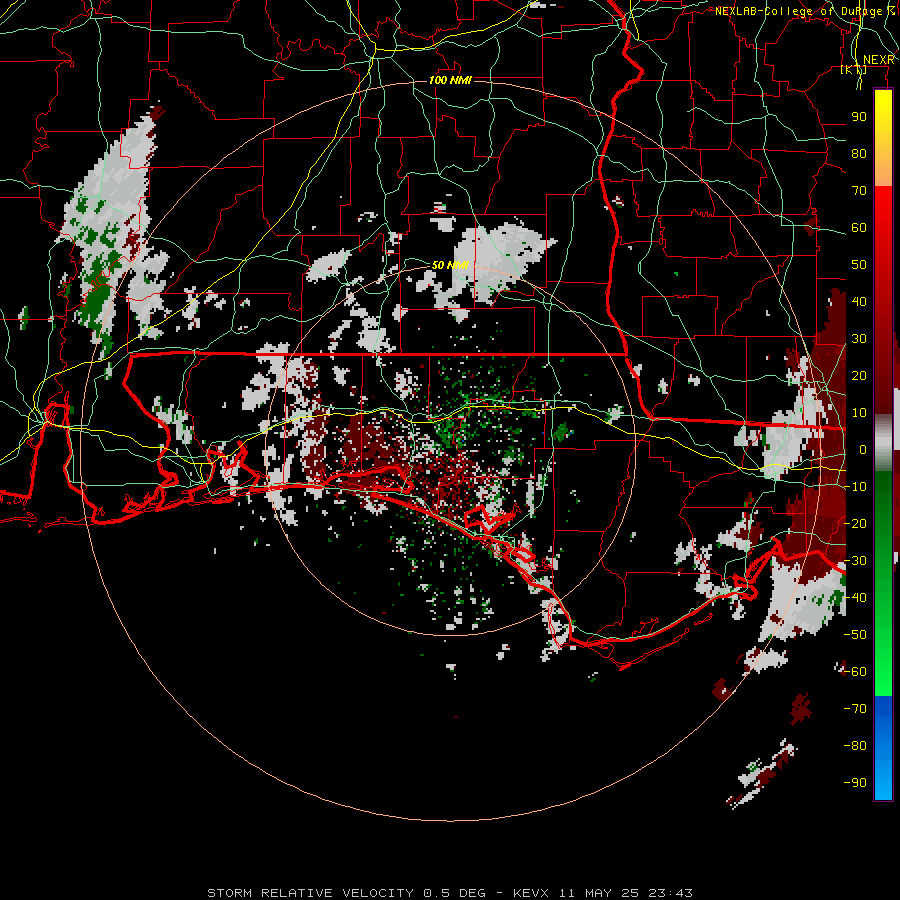This screenshot has width=900, height=900.
Task: Click the '11 MAY 25' date in caption
Action: [599, 893]
